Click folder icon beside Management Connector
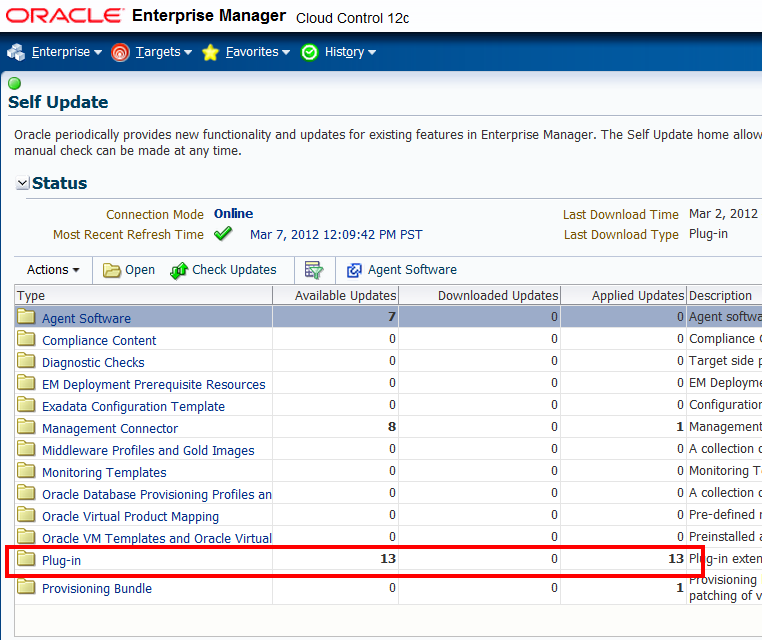The image size is (762, 640). click(26, 427)
